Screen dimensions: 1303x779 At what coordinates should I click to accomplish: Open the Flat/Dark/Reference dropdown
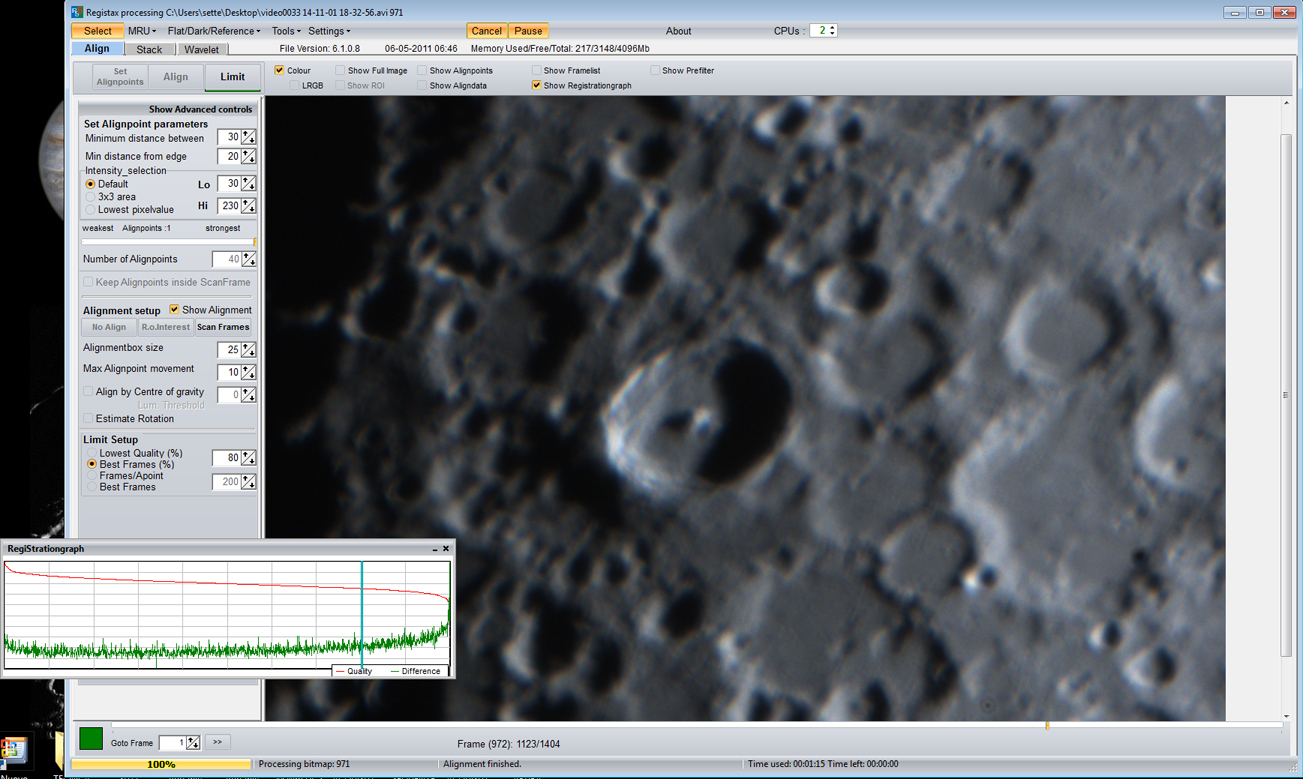(213, 31)
